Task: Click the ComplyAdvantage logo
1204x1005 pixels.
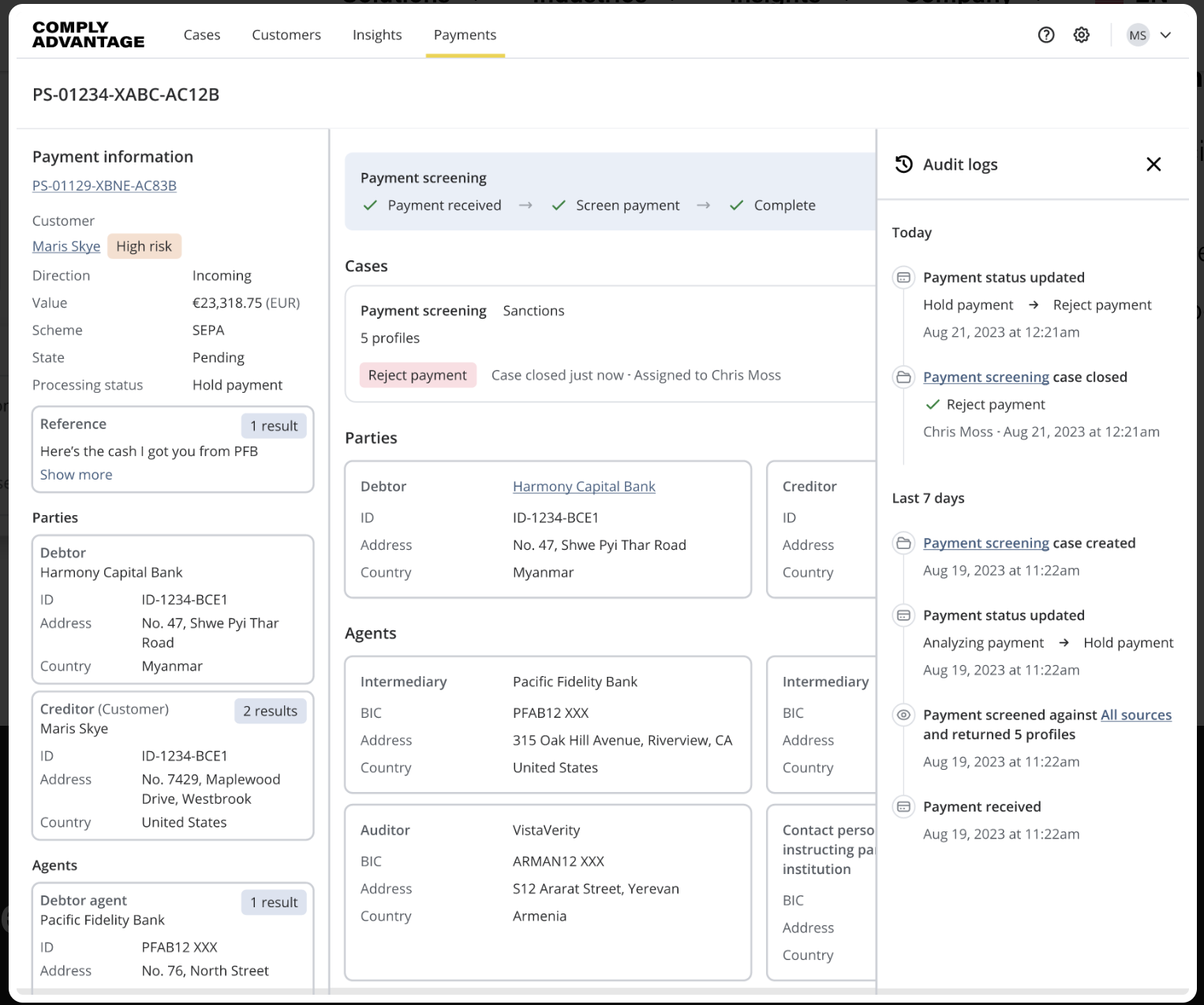Action: (88, 35)
